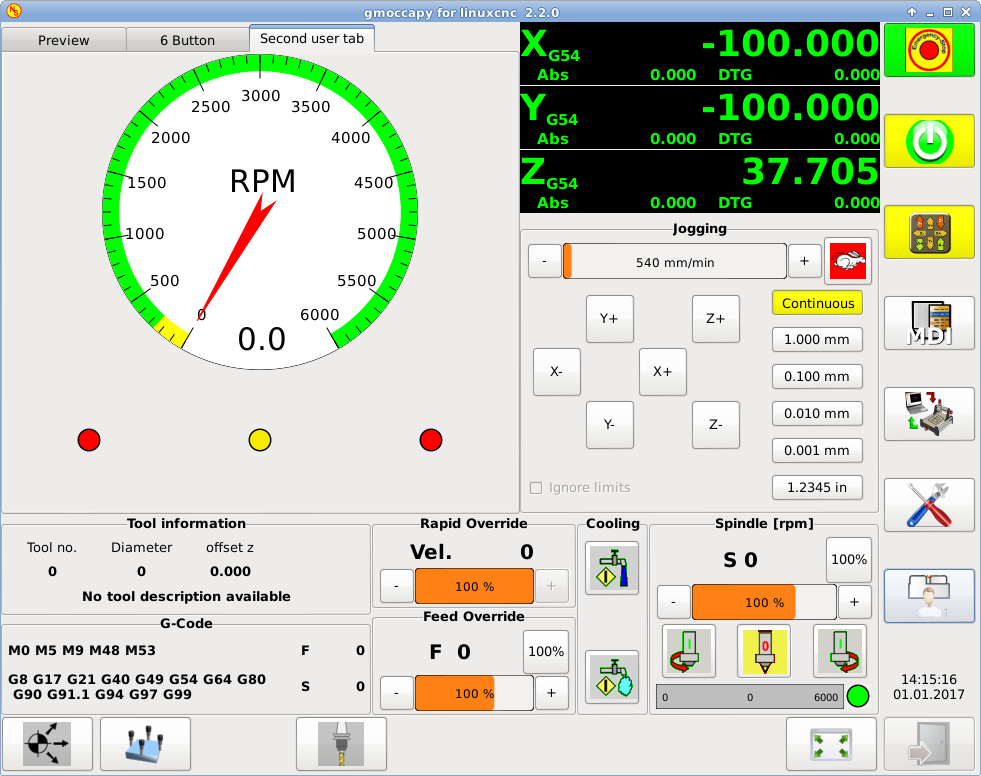Switch to MDI mode

(x=929, y=323)
